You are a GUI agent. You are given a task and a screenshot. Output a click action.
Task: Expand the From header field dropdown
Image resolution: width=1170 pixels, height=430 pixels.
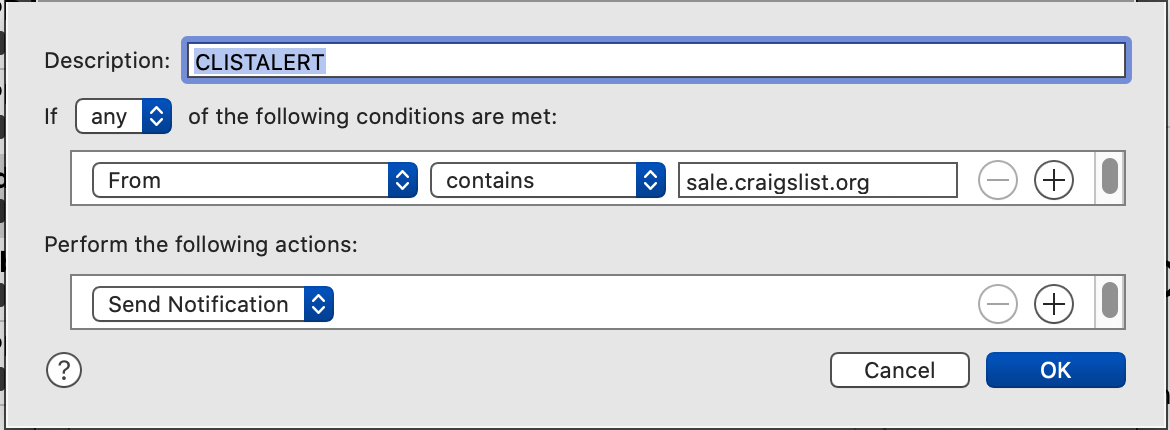click(x=254, y=181)
